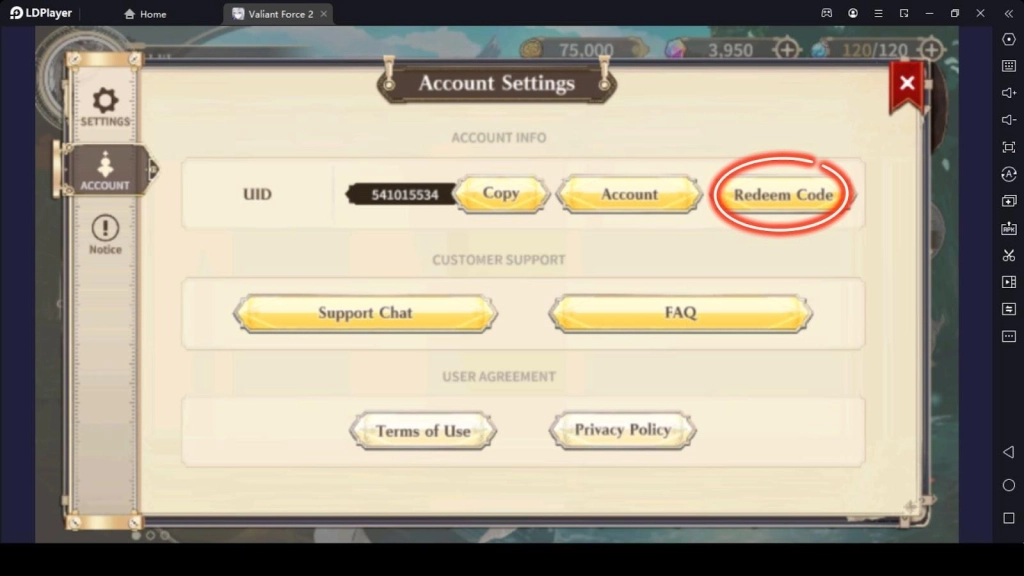Copy the UID with Copy button
This screenshot has width=1024, height=576.
pyautogui.click(x=501, y=193)
